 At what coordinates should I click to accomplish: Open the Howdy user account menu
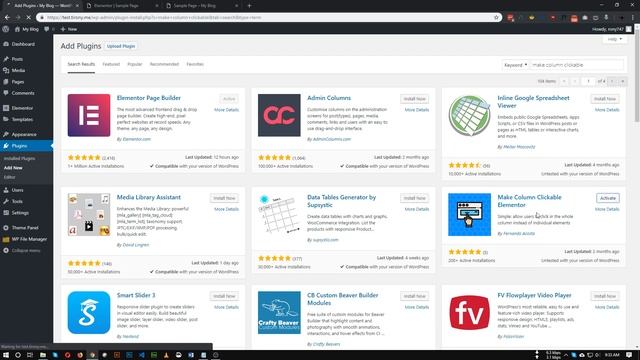[611, 29]
